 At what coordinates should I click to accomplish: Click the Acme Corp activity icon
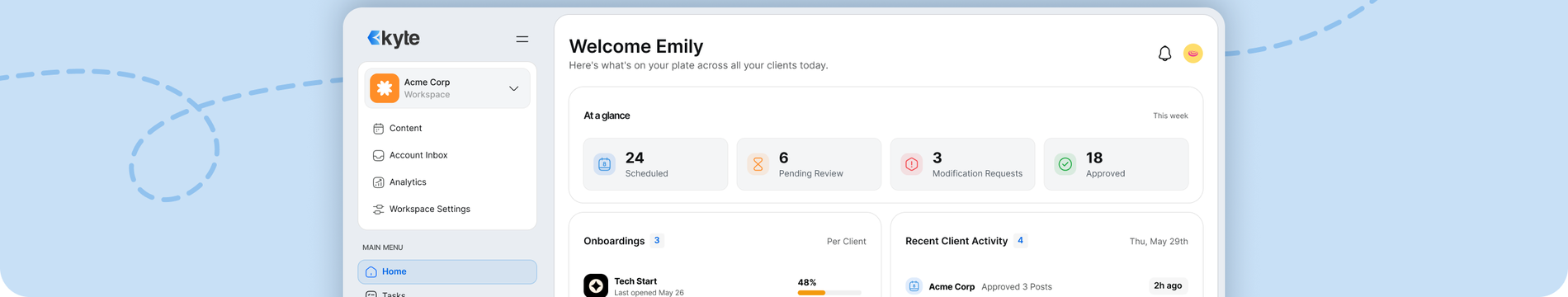[x=914, y=286]
